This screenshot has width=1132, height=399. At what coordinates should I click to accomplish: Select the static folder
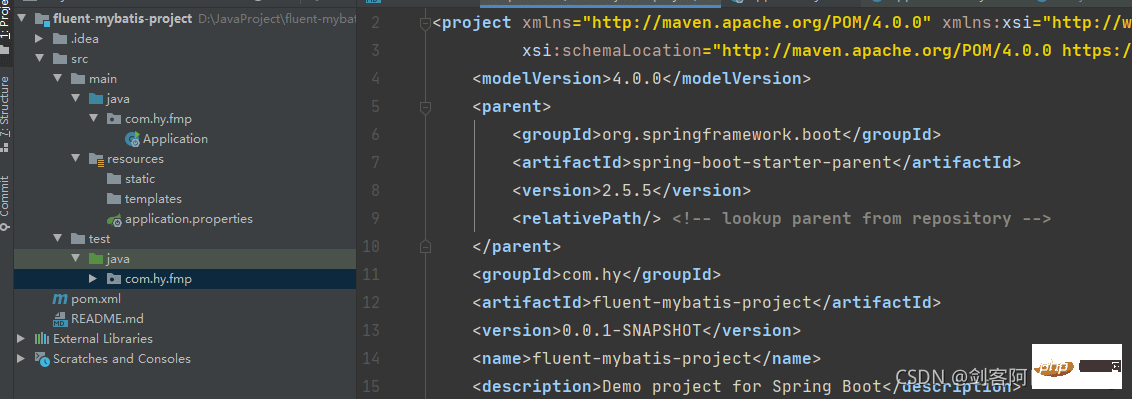point(140,179)
